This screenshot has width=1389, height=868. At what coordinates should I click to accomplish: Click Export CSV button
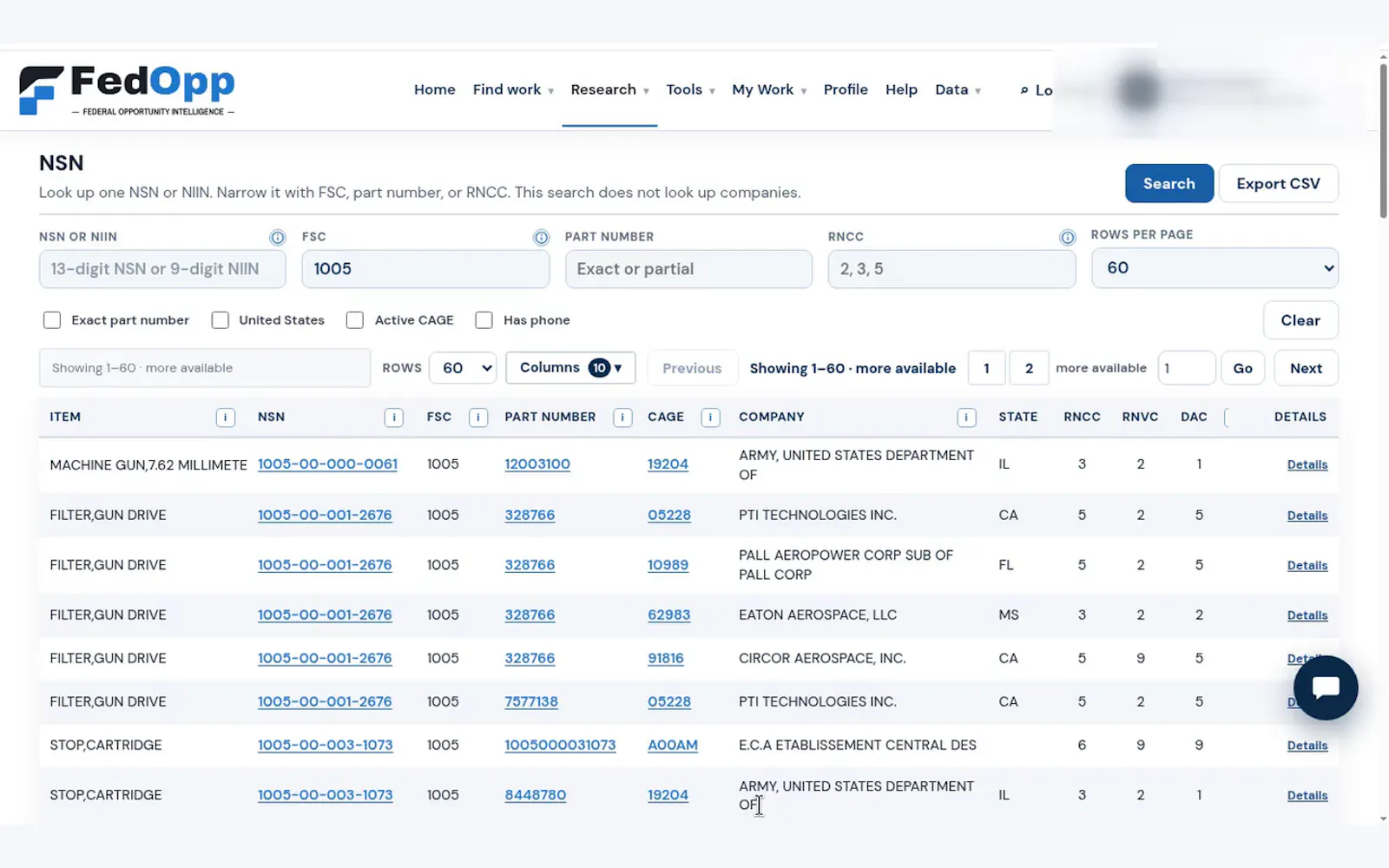pyautogui.click(x=1278, y=183)
